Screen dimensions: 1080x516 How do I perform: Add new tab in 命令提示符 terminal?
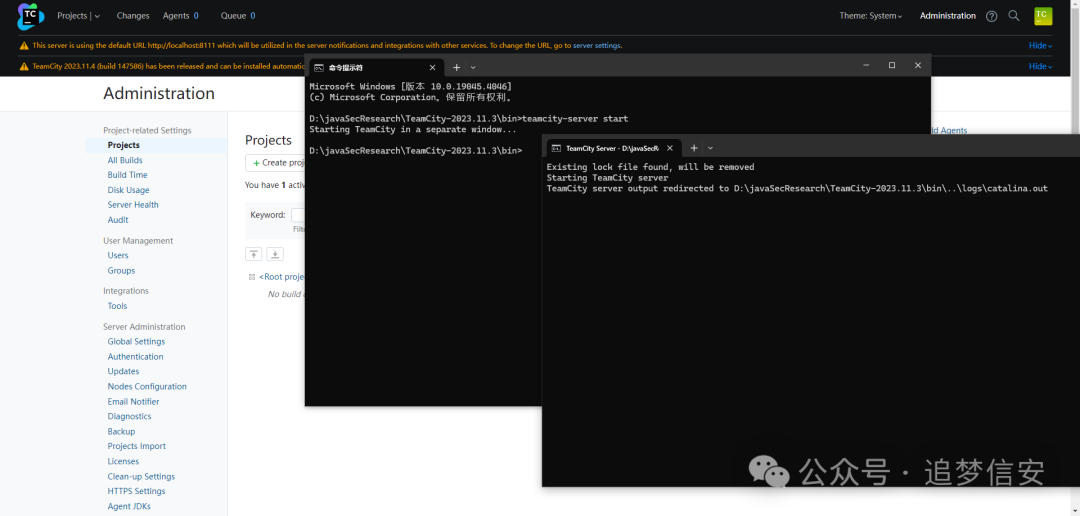457,67
